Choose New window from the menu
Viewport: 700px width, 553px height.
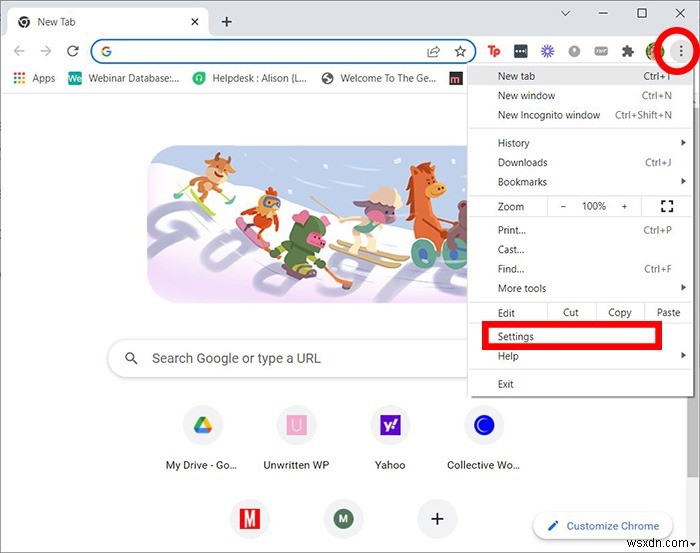580,96
